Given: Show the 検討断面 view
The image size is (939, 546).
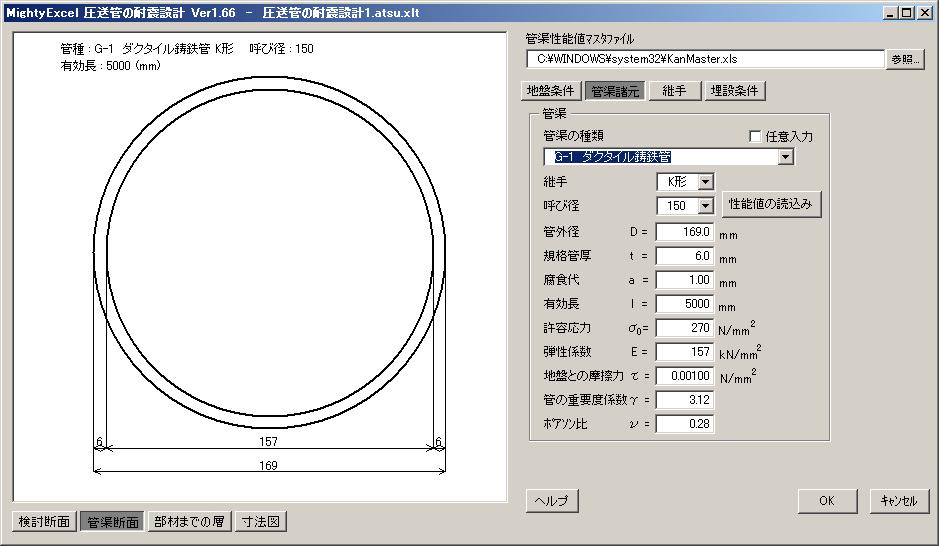Looking at the screenshot, I should (x=44, y=521).
